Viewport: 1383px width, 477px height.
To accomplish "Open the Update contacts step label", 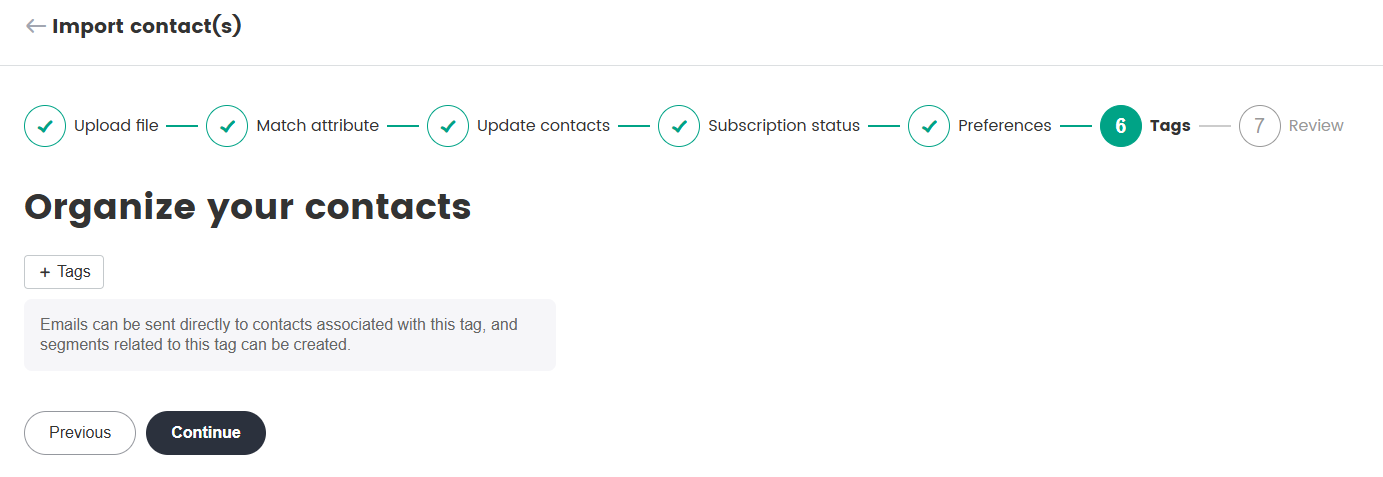I will tap(543, 126).
